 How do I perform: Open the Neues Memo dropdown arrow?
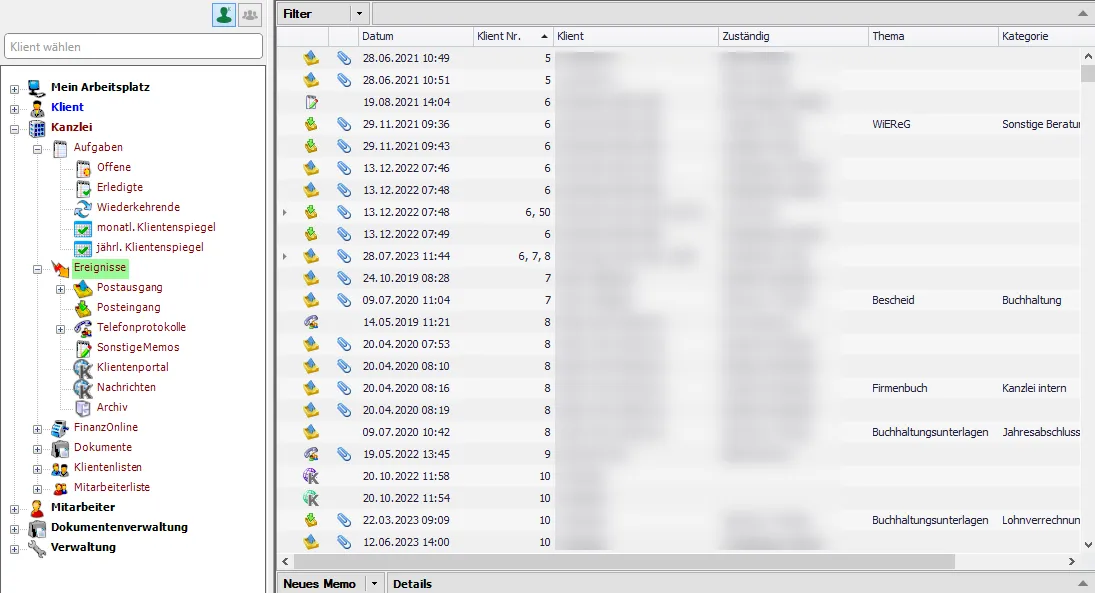[x=374, y=583]
